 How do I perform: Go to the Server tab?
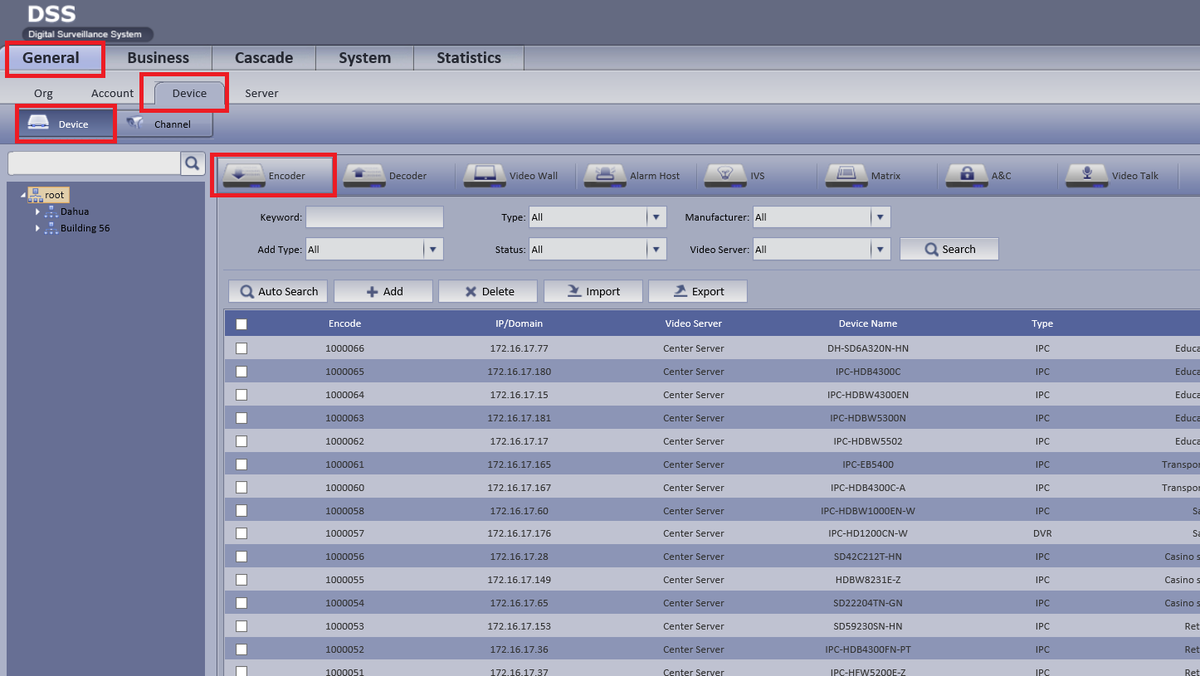(x=262, y=93)
